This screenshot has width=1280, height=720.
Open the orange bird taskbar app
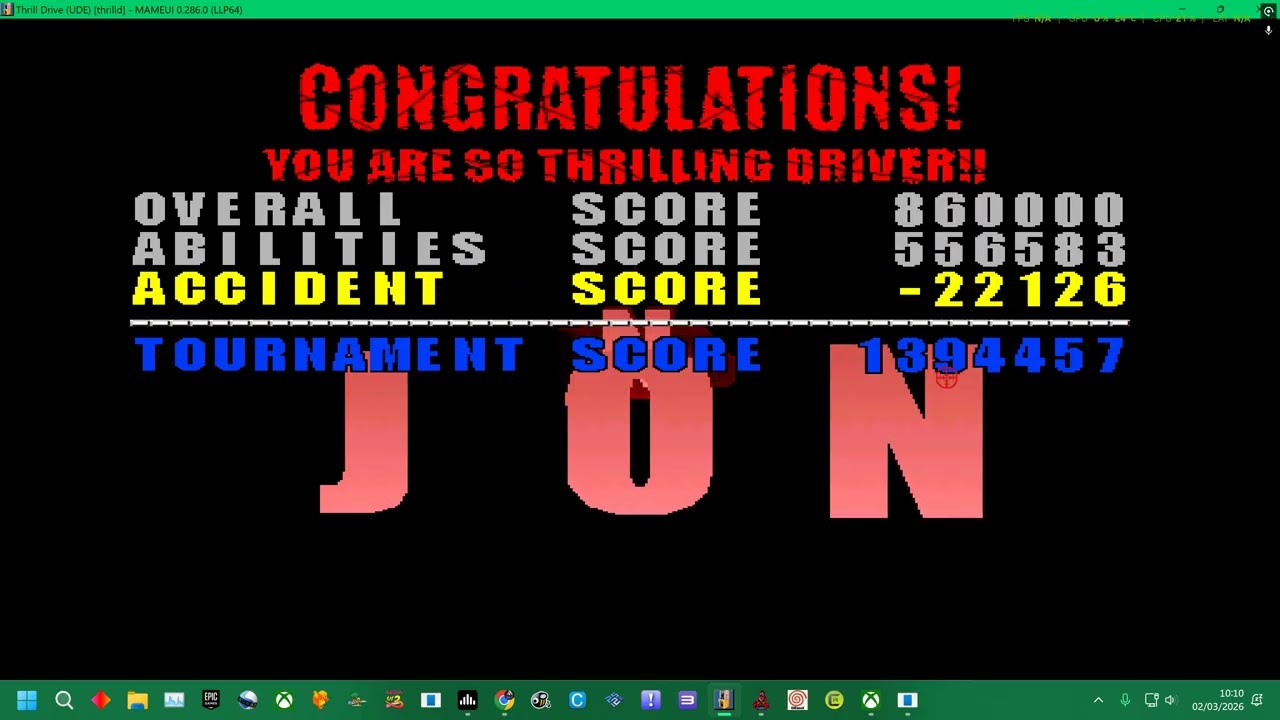point(321,700)
